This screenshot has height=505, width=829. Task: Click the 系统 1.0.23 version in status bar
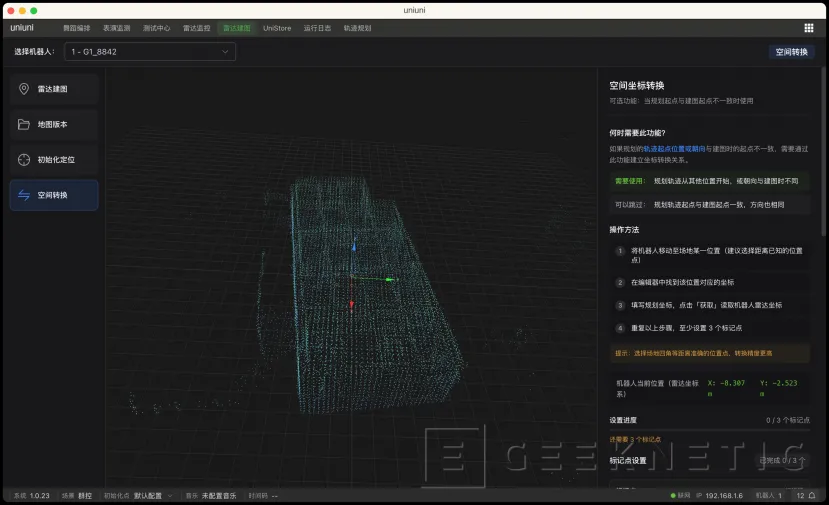point(32,495)
